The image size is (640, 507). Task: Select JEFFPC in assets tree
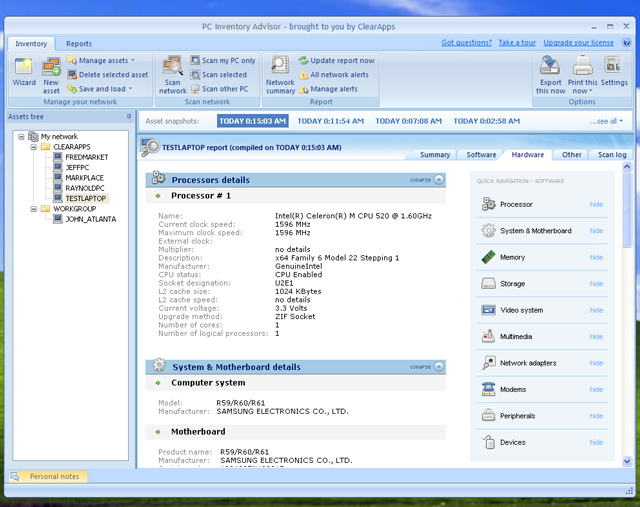pyautogui.click(x=77, y=167)
